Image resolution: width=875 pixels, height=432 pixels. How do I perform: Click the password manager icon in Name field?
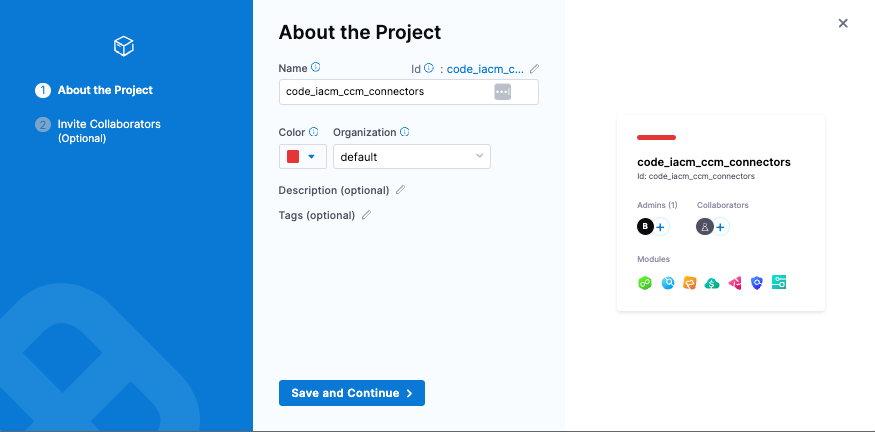(503, 92)
